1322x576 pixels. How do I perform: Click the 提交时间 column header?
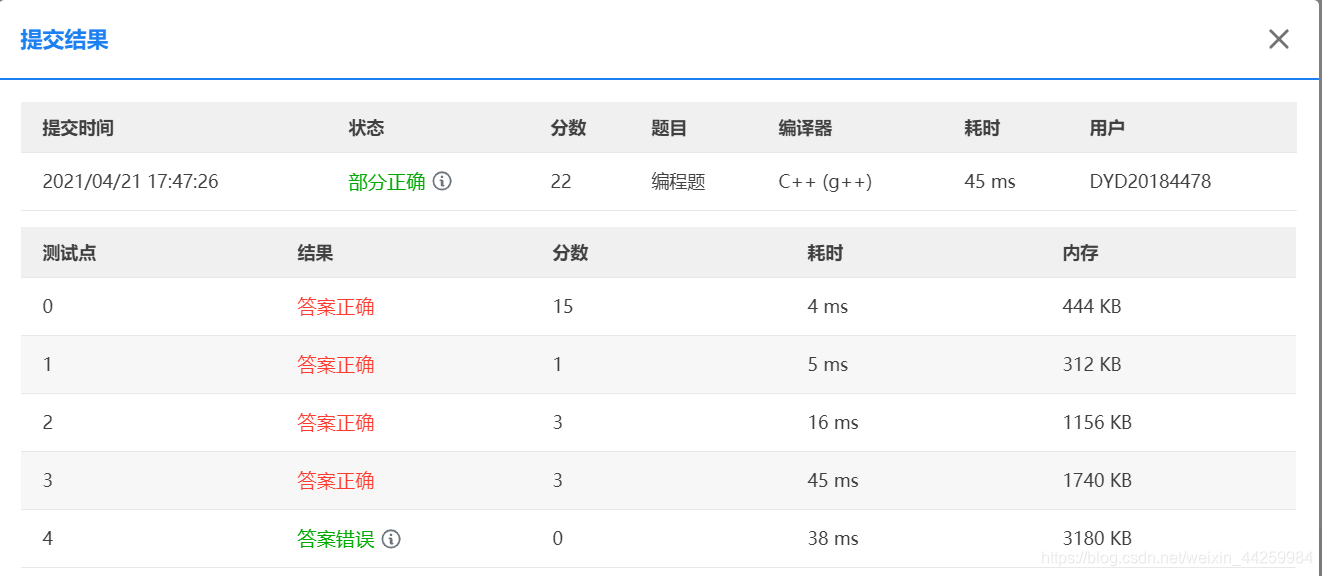tap(77, 128)
